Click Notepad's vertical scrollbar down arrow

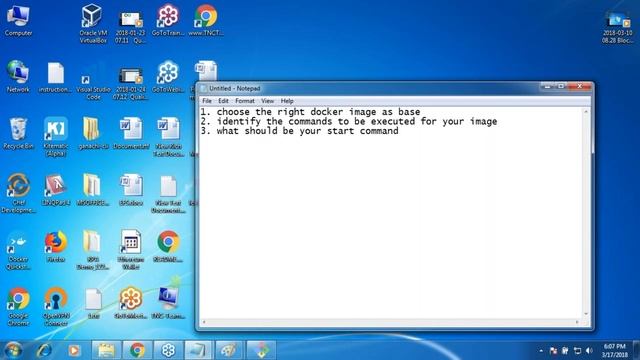click(x=586, y=313)
